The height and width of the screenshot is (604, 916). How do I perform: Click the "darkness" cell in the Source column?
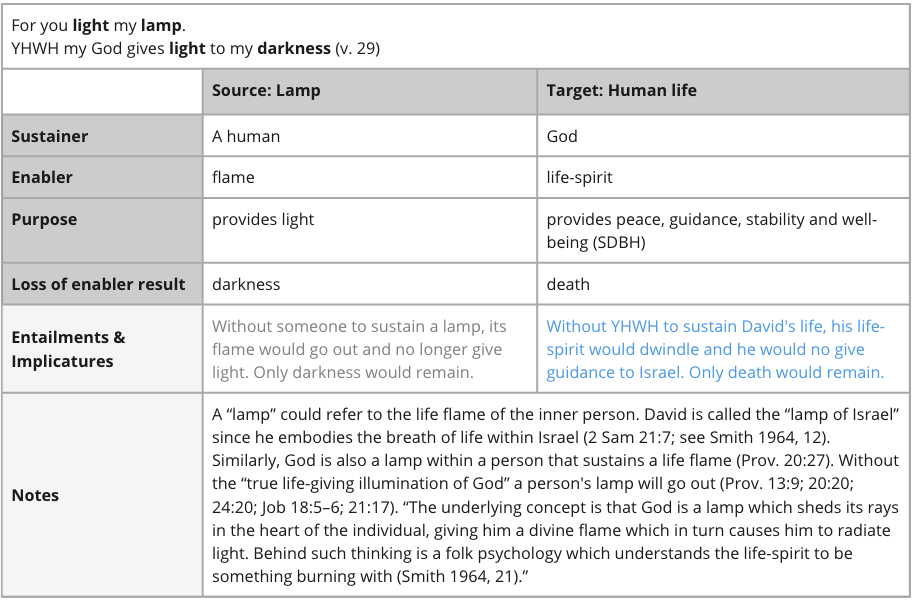coord(246,284)
